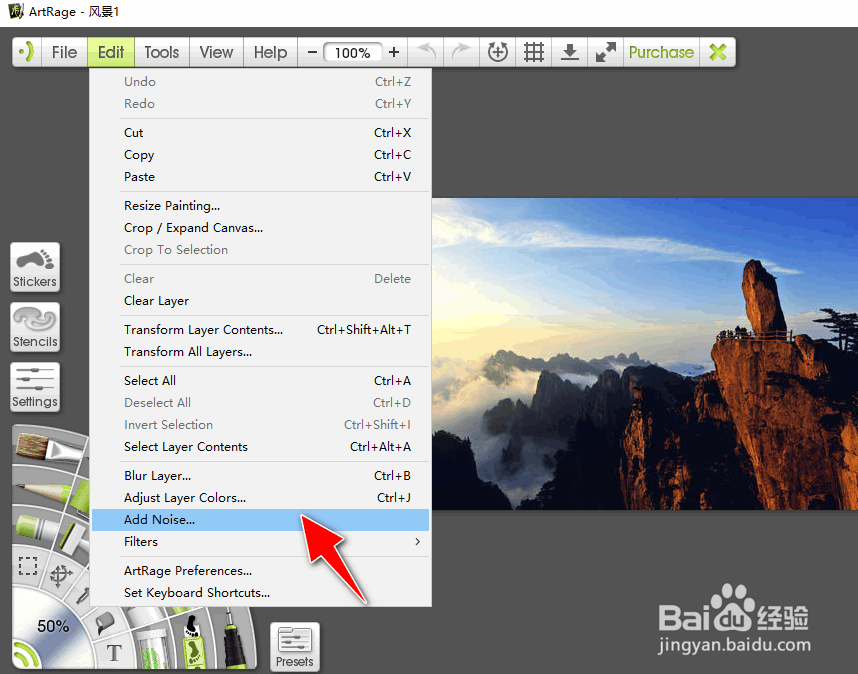This screenshot has width=858, height=674.
Task: Close the Edit menu
Action: [x=111, y=52]
